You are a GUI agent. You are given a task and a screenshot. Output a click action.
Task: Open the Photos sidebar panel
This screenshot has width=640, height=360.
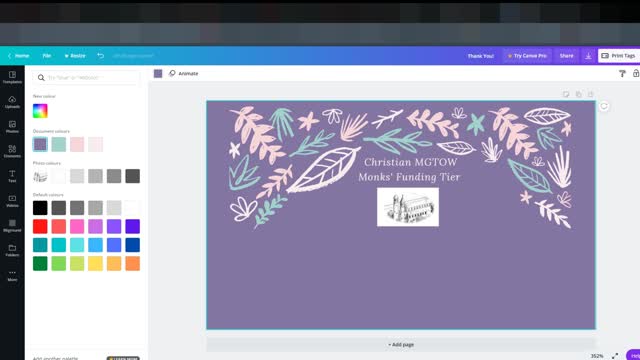click(x=12, y=127)
